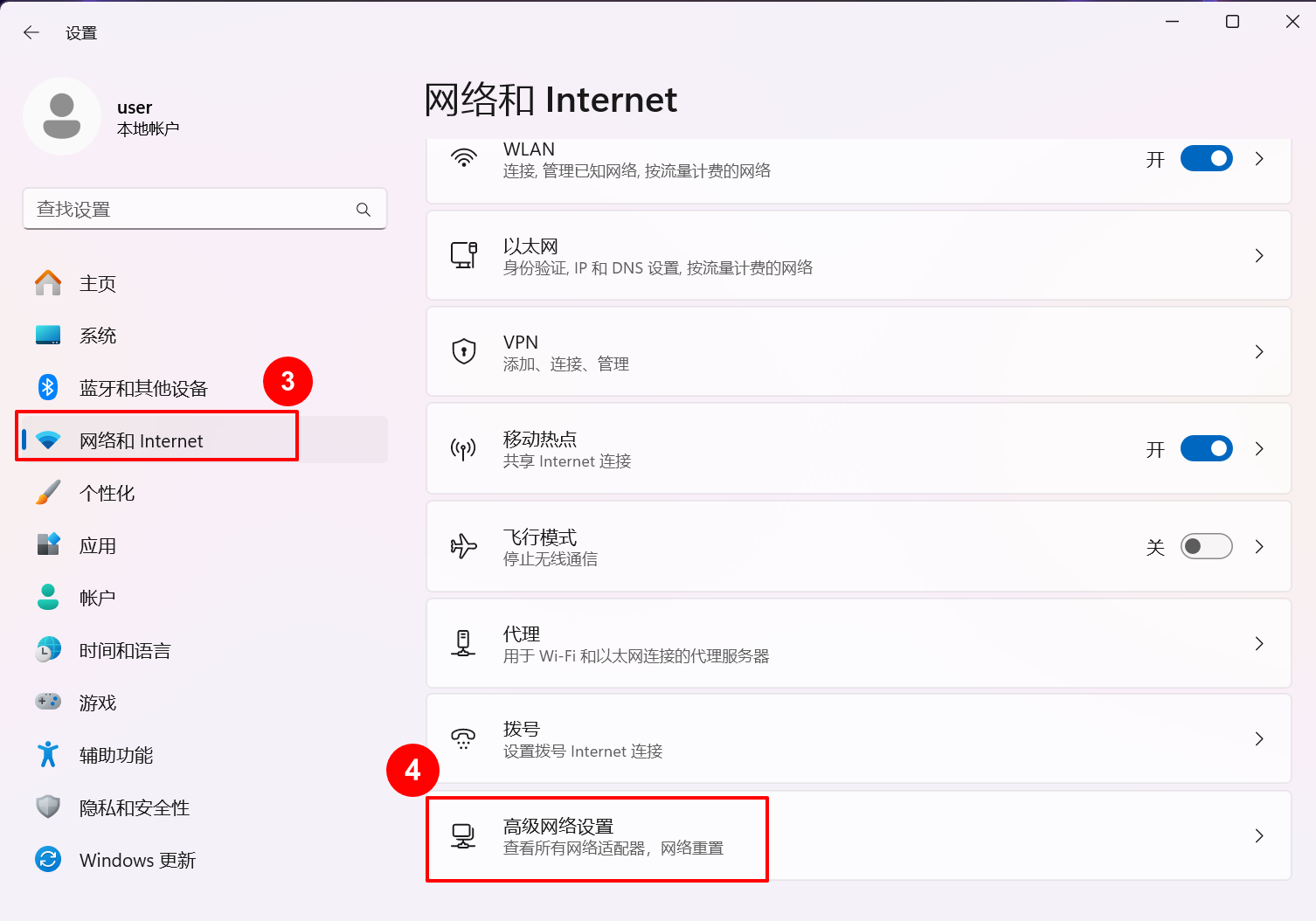Click the Bluetooth icon in sidebar

pos(48,387)
